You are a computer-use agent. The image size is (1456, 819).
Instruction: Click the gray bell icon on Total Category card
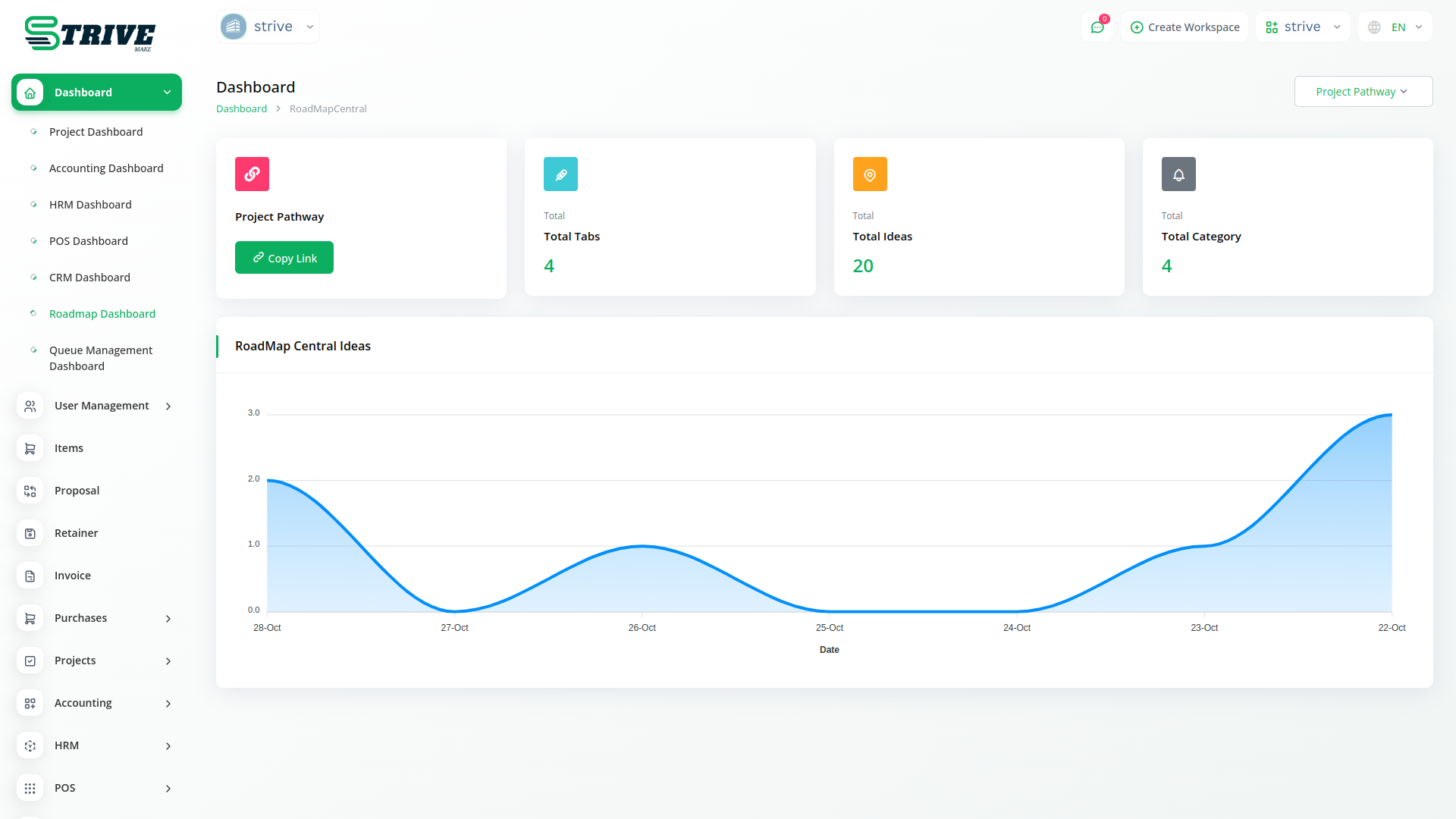pos(1178,174)
